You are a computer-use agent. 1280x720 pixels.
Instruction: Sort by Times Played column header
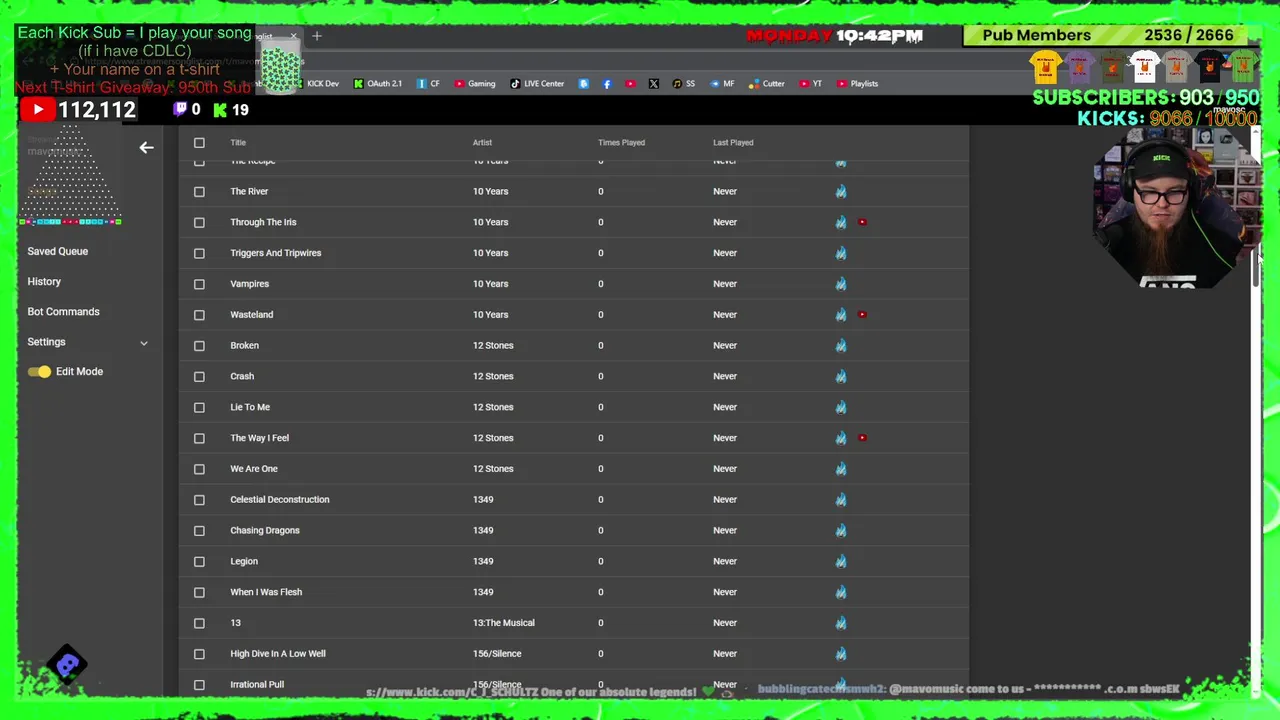[x=621, y=143]
